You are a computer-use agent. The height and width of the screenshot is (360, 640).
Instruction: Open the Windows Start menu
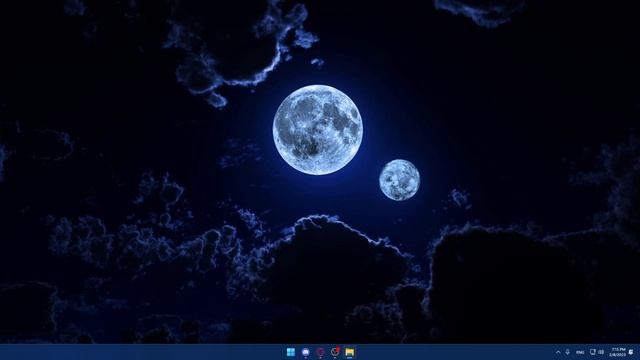(291, 352)
